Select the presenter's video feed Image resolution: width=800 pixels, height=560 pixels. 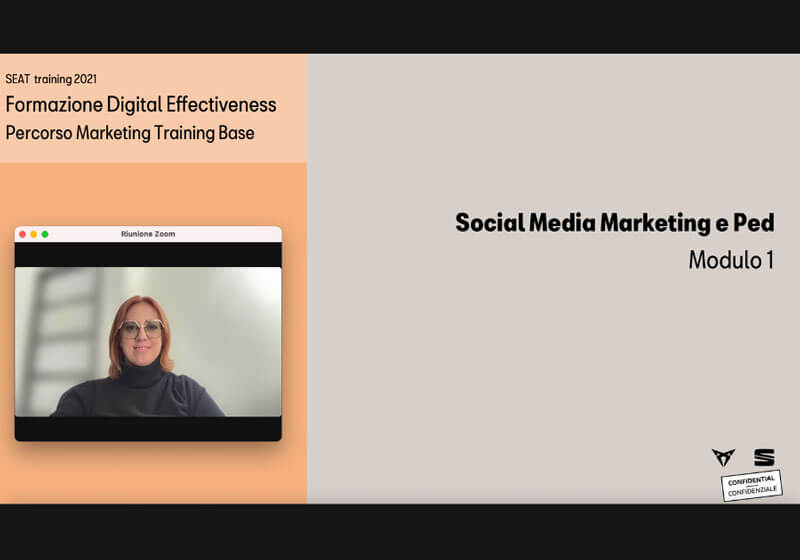click(x=148, y=341)
